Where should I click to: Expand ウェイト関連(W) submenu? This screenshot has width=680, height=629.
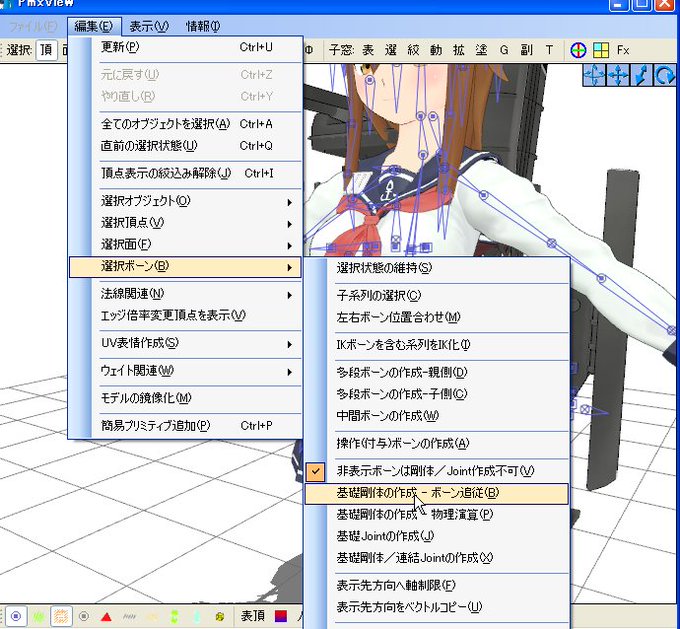[186, 371]
